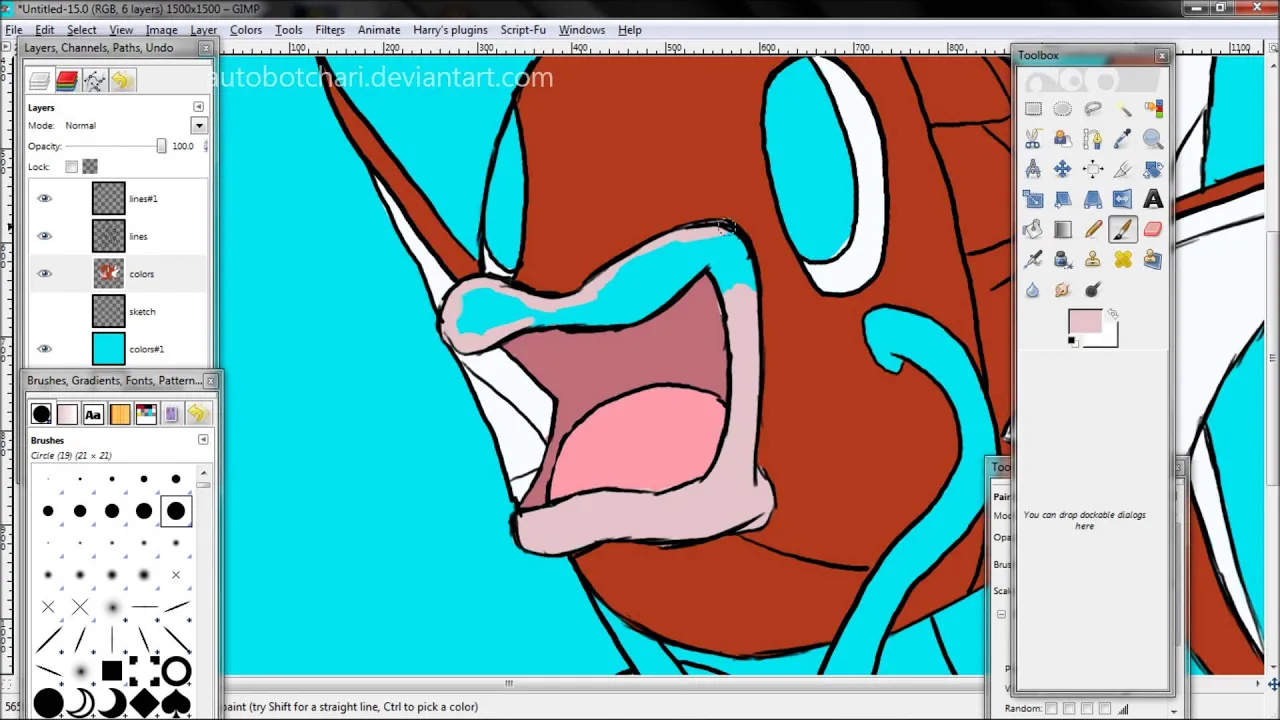Select the sketch layer thumbnail
Screen dimensions: 1280x720
point(108,311)
